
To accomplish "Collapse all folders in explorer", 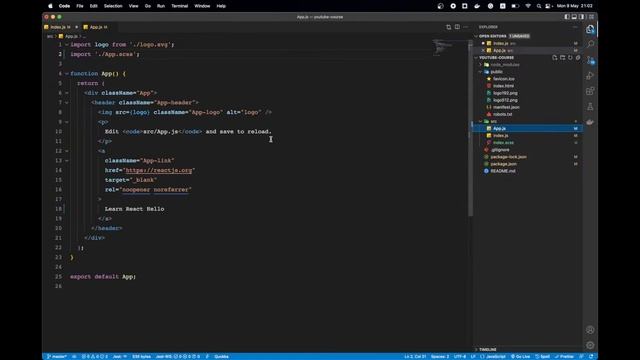I will tap(578, 58).
